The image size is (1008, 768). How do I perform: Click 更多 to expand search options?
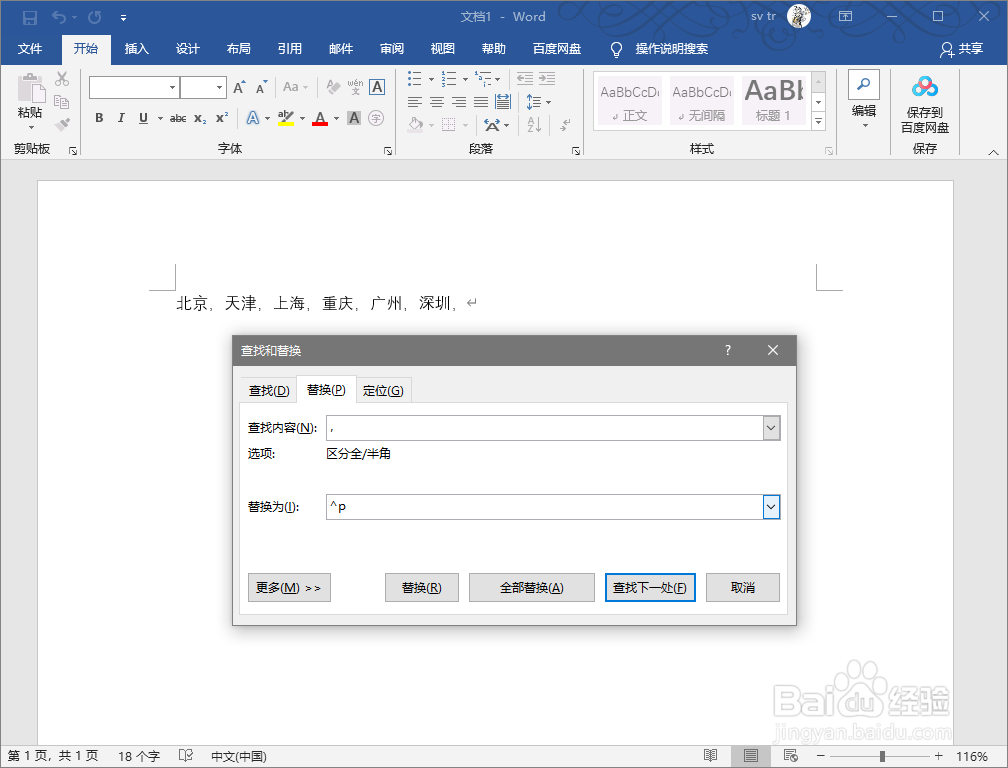(289, 587)
